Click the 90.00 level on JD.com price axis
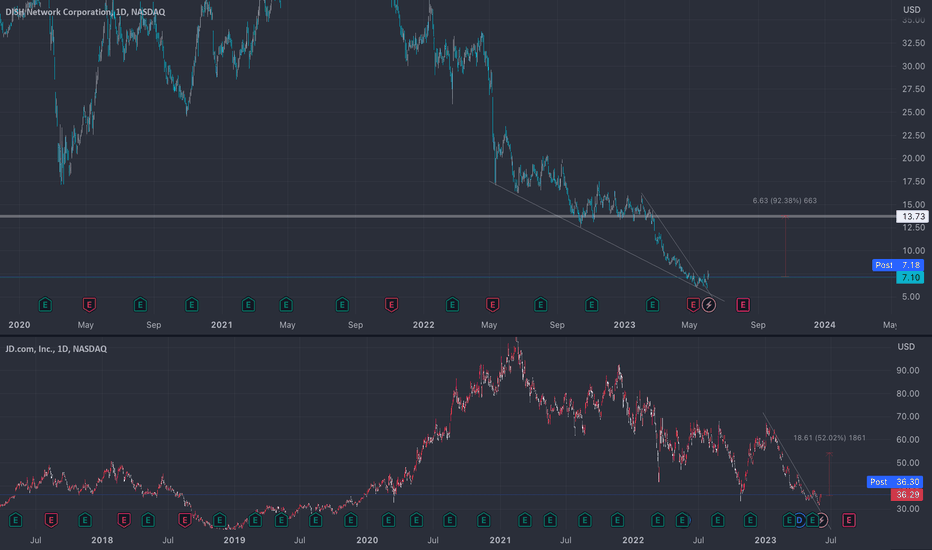 point(908,370)
